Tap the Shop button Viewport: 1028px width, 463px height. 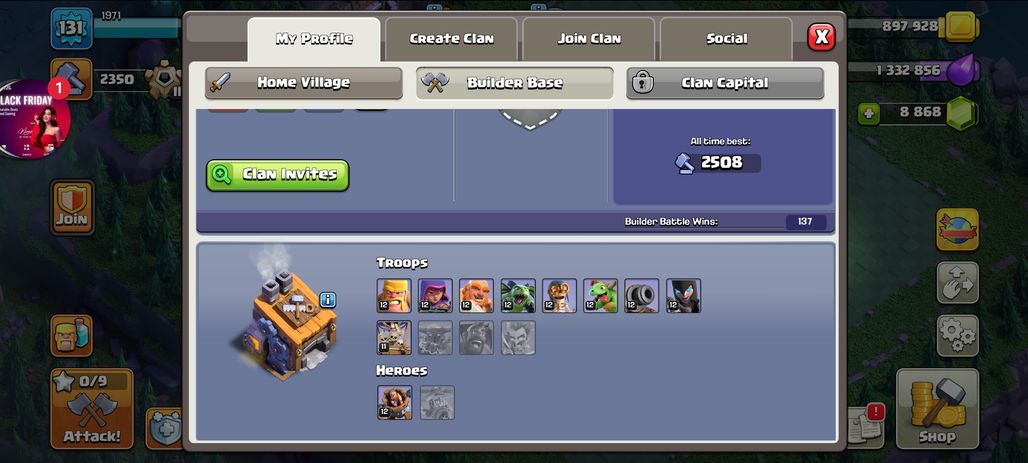tap(937, 409)
